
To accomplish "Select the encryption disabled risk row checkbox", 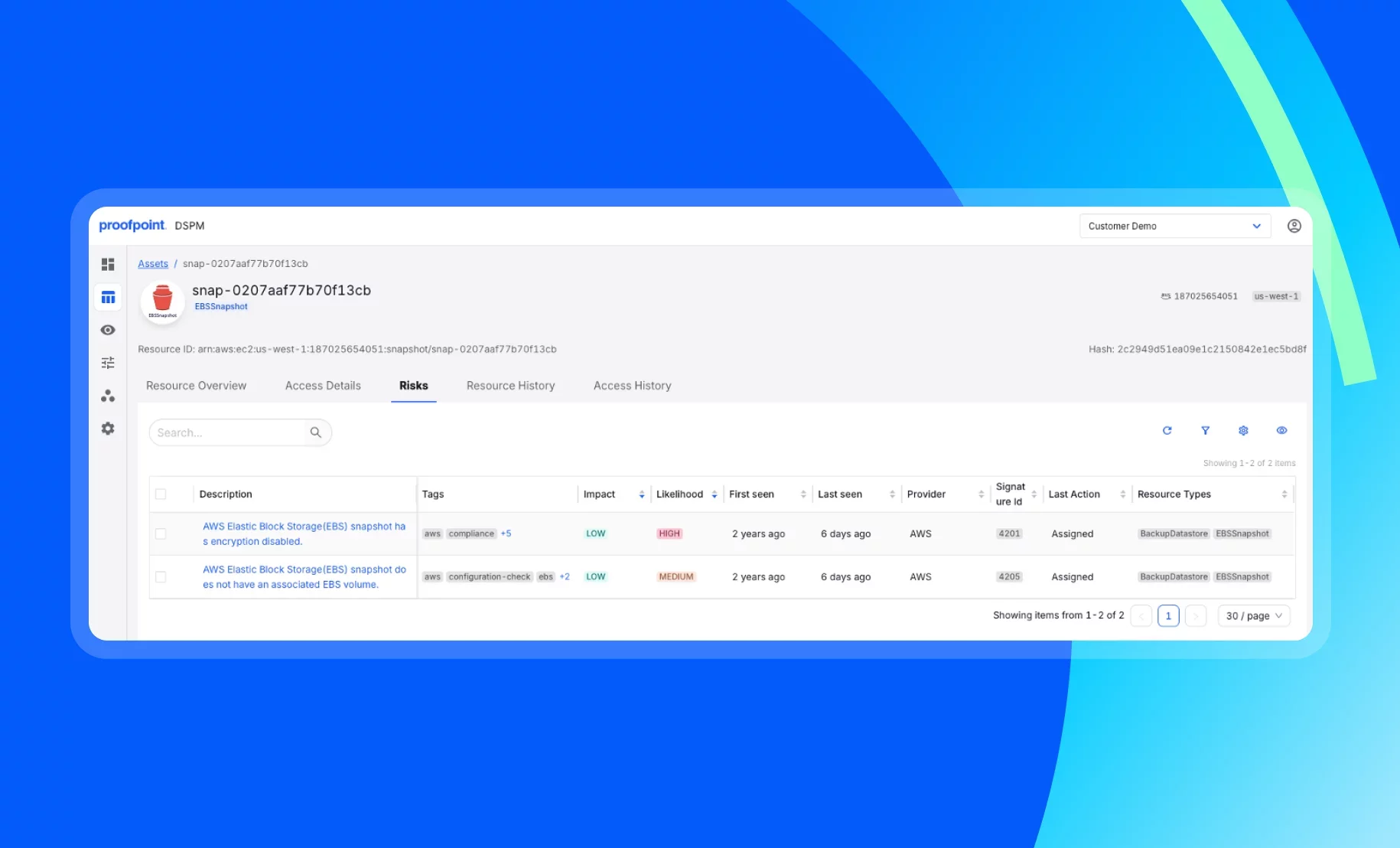I will tap(161, 533).
